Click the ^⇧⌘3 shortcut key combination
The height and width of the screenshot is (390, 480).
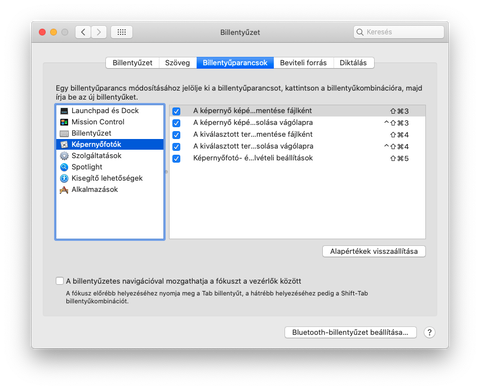click(x=396, y=123)
